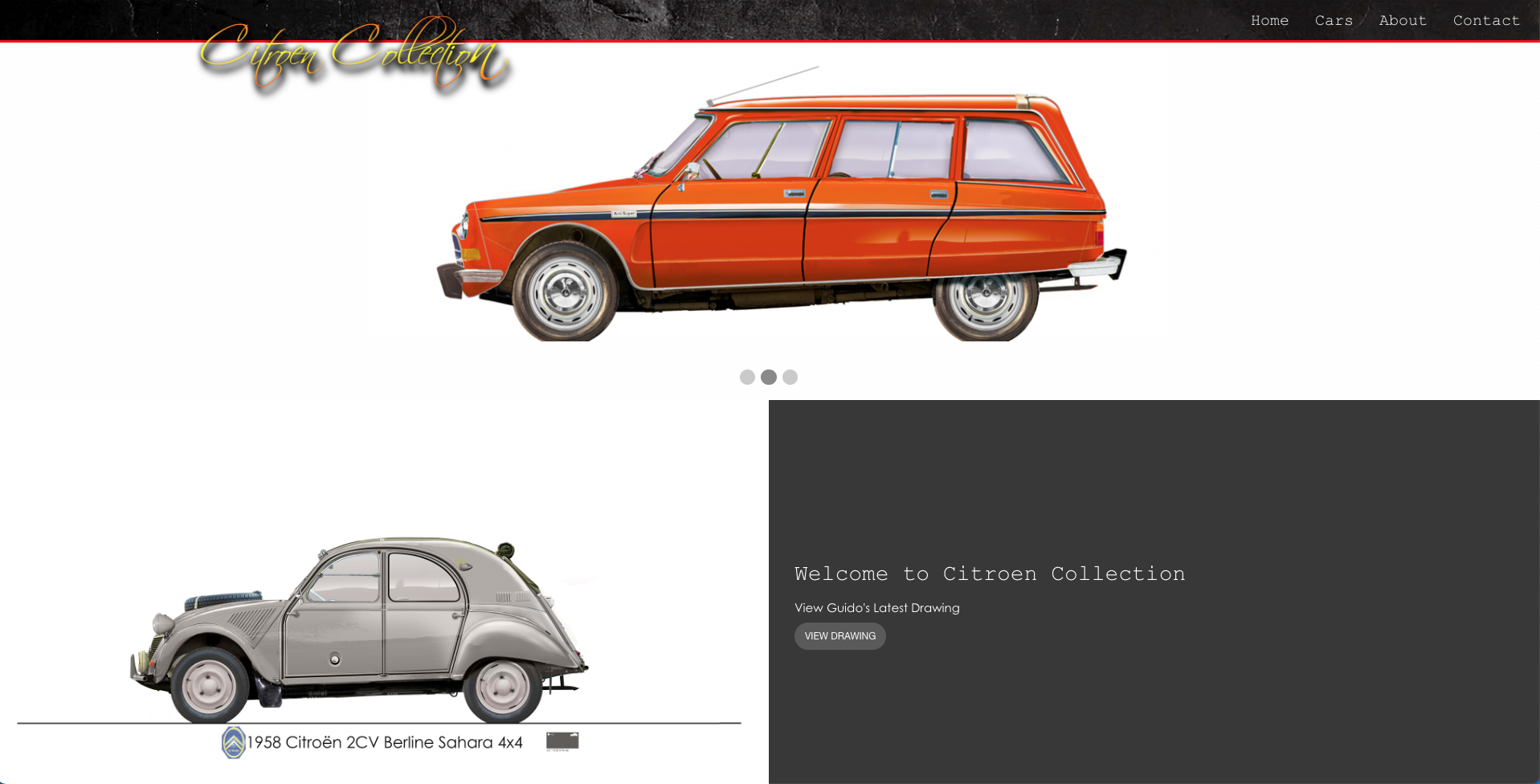Open the Contact page link

click(1486, 20)
